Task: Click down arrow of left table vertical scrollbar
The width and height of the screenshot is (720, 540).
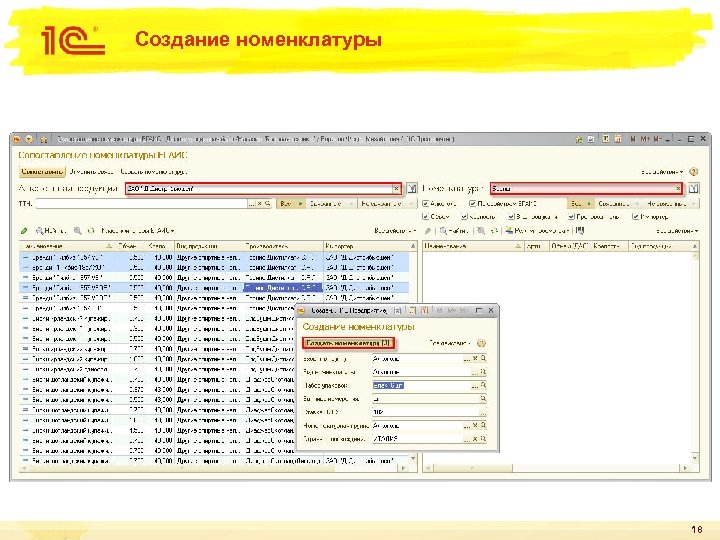Action: pos(413,458)
